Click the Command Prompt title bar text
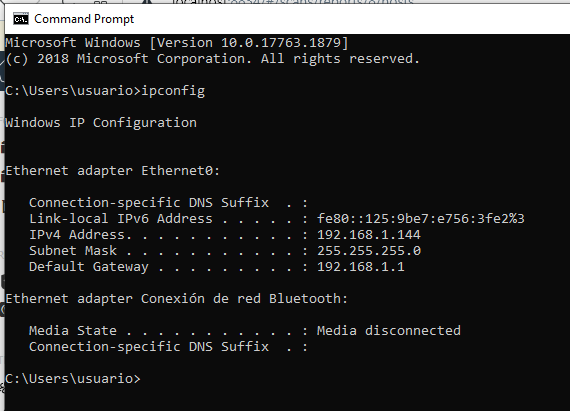 pos(84,19)
